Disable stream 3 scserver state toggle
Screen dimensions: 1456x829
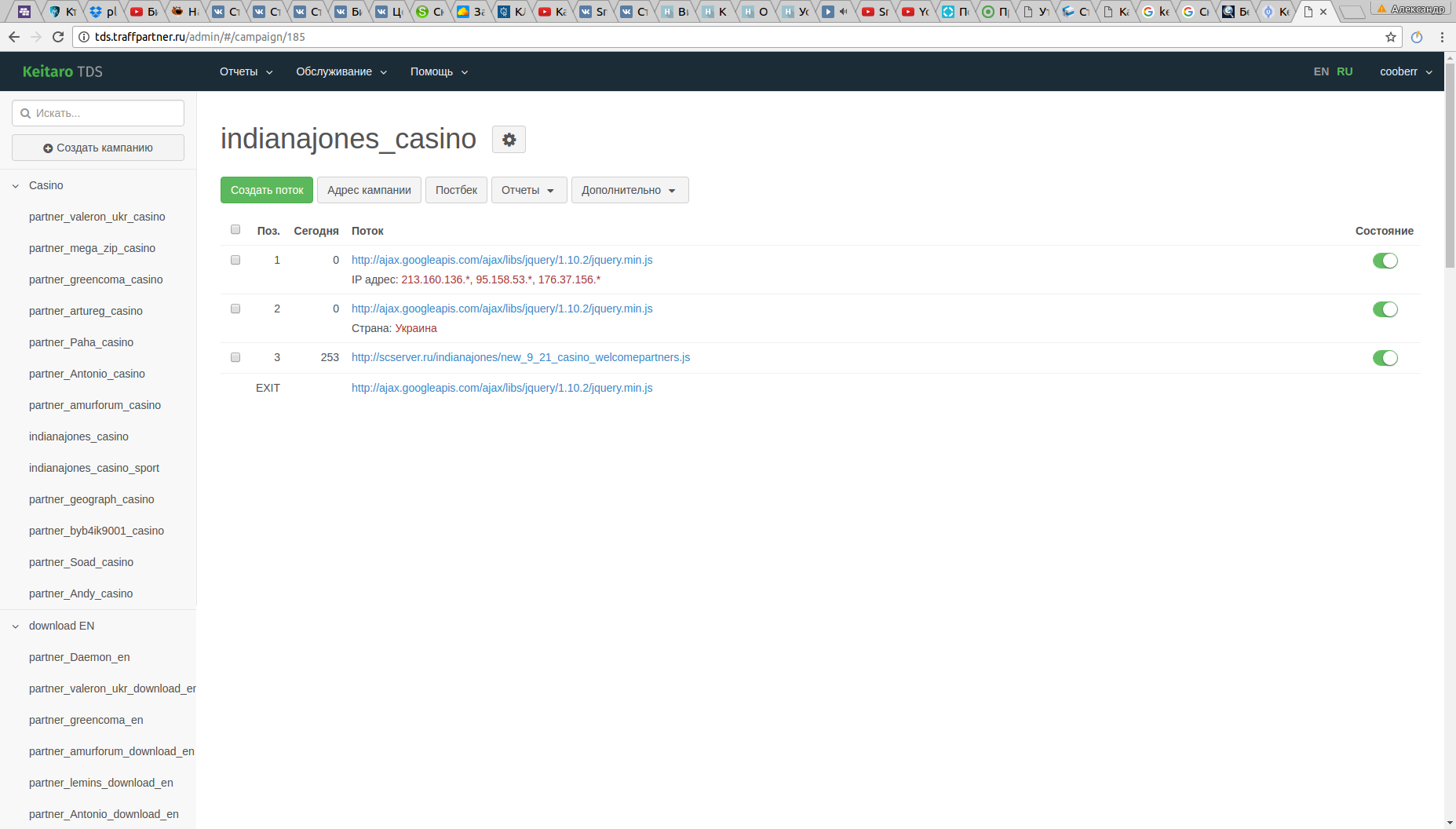click(1385, 358)
